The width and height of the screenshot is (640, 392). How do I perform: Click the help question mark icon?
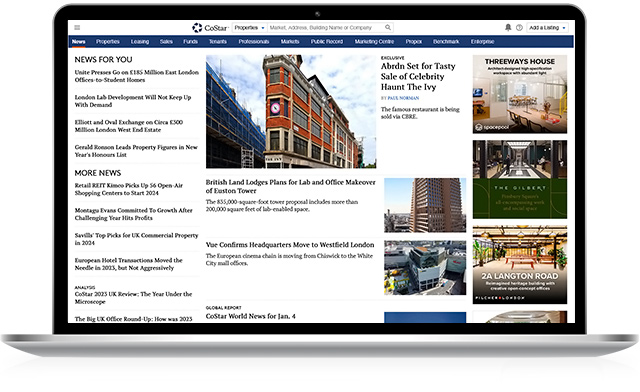point(519,28)
